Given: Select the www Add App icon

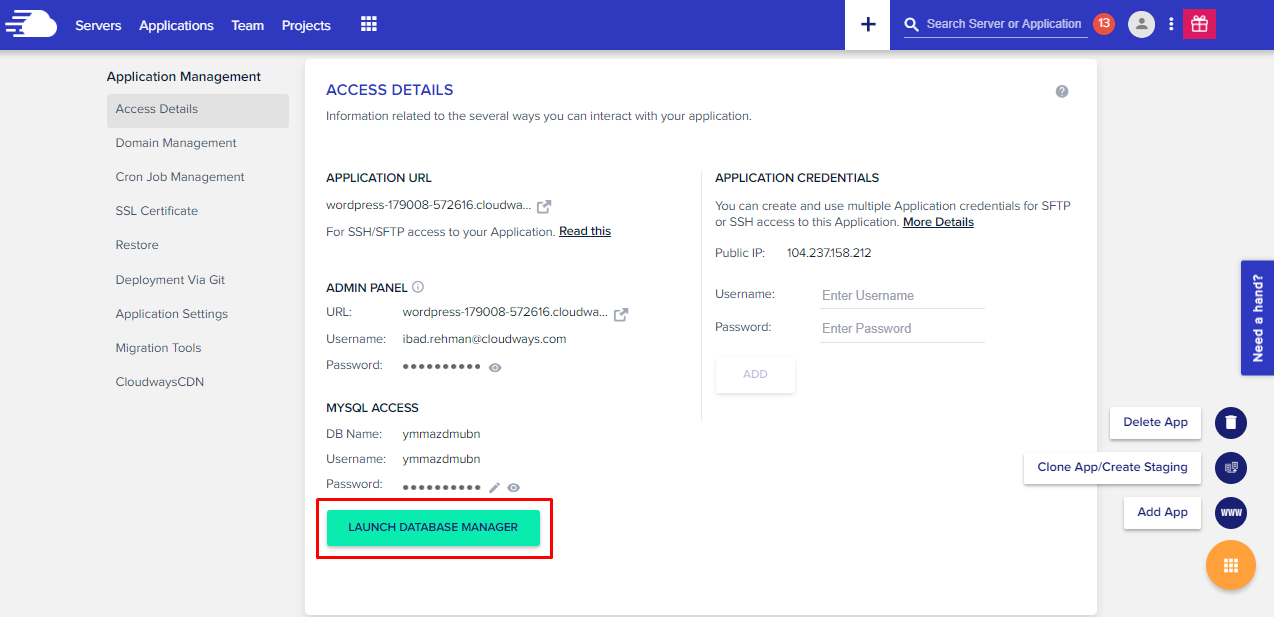Looking at the screenshot, I should (x=1230, y=513).
